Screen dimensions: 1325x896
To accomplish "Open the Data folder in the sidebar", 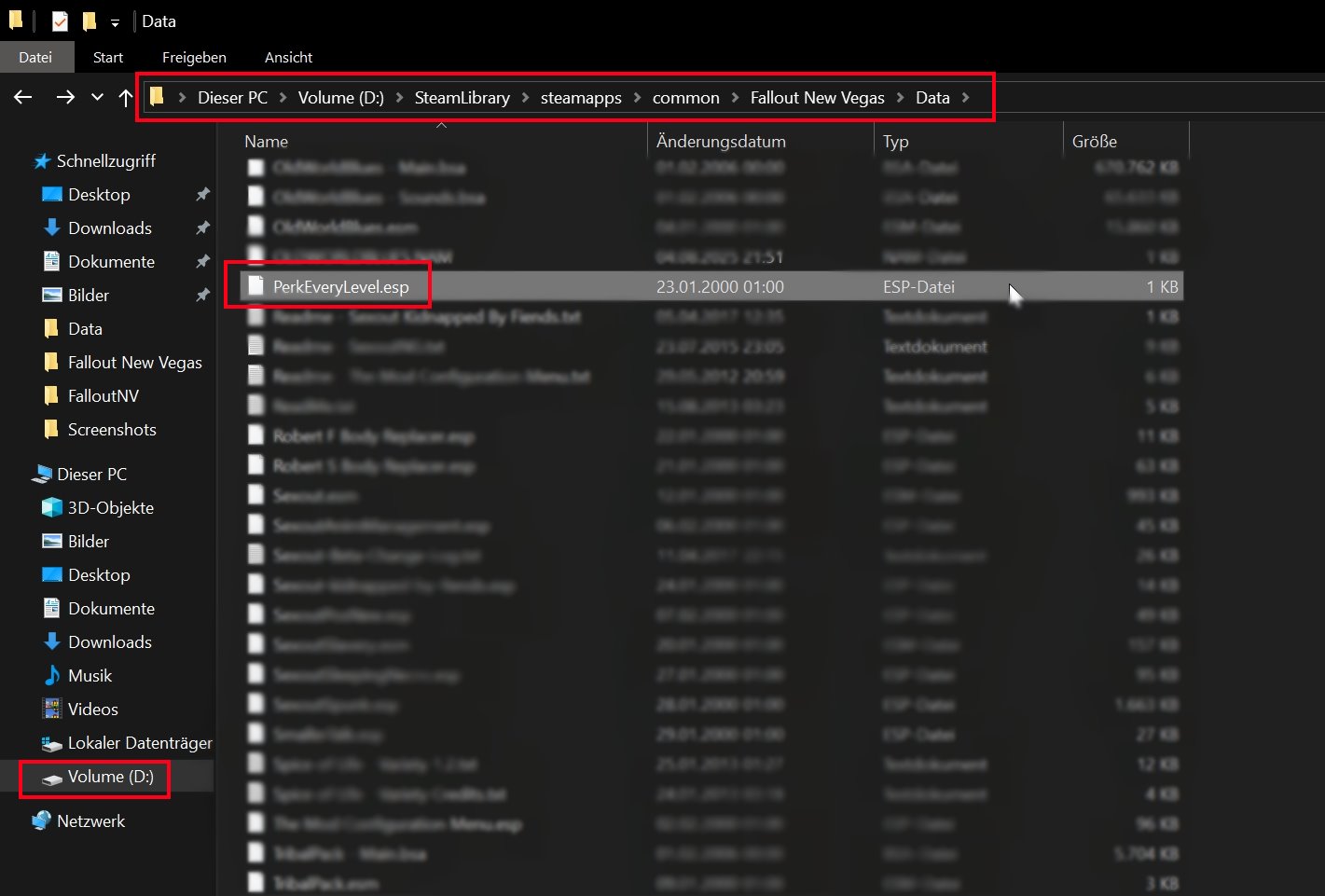I will pyautogui.click(x=85, y=329).
